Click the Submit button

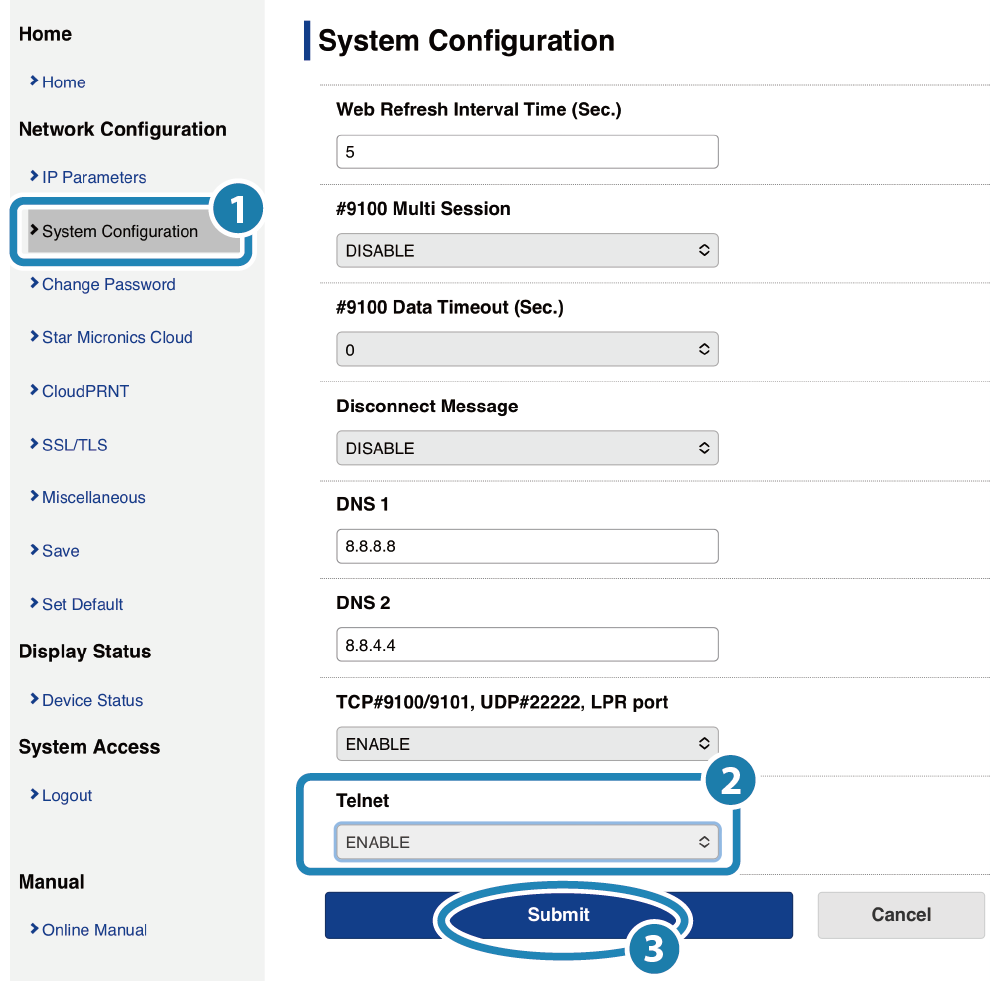[558, 915]
